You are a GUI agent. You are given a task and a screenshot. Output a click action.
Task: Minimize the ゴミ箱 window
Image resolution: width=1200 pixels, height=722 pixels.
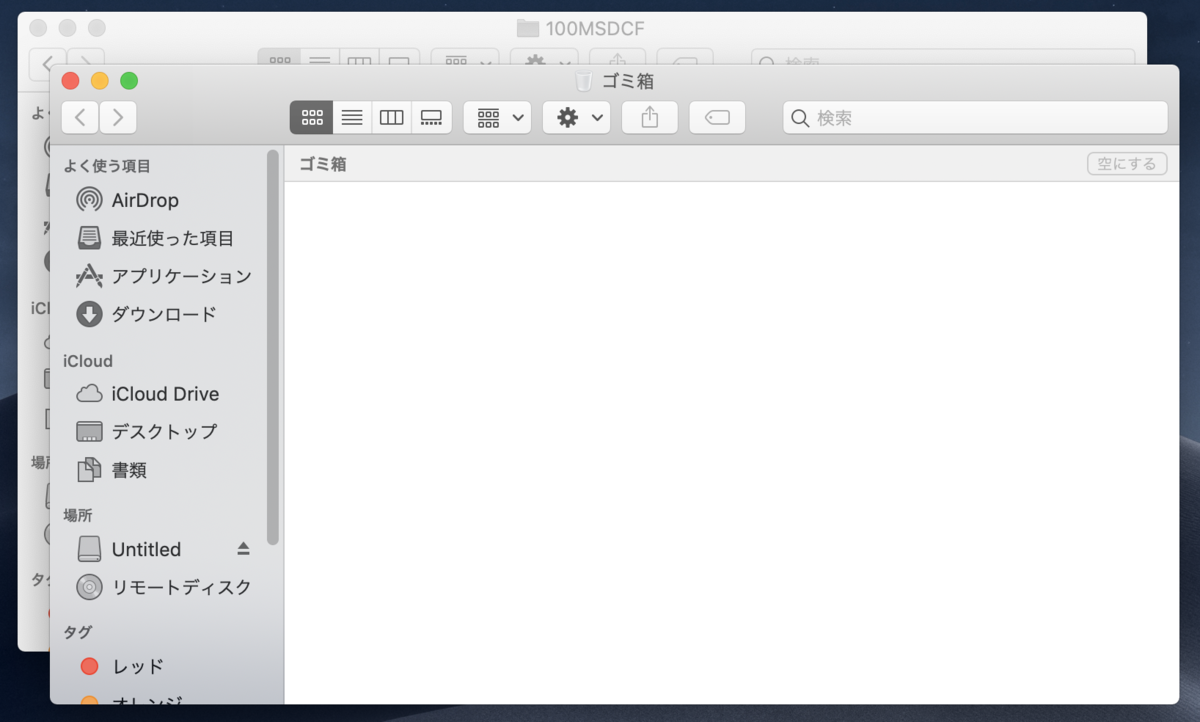tap(100, 81)
